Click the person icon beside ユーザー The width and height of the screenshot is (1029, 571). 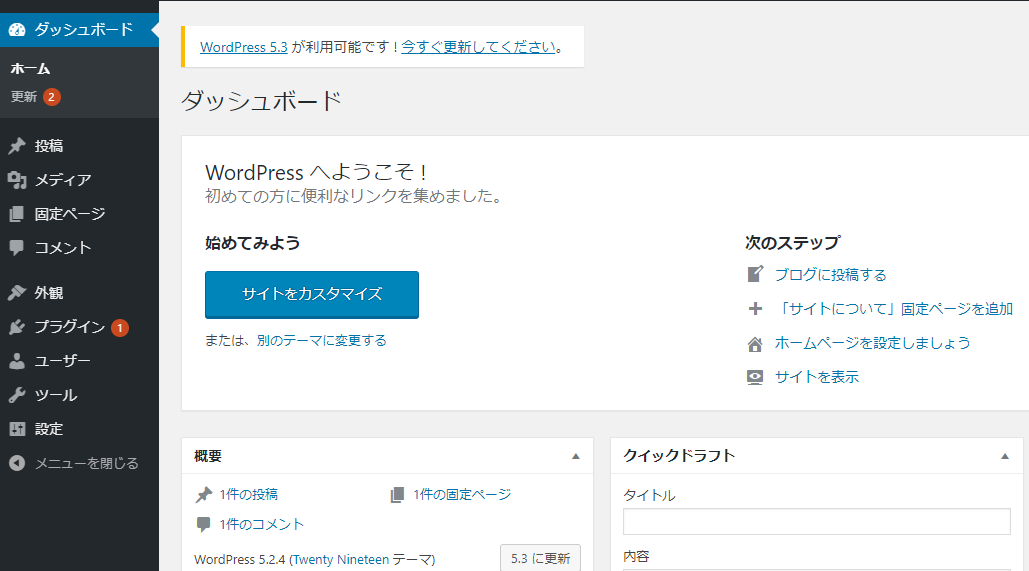pos(17,361)
